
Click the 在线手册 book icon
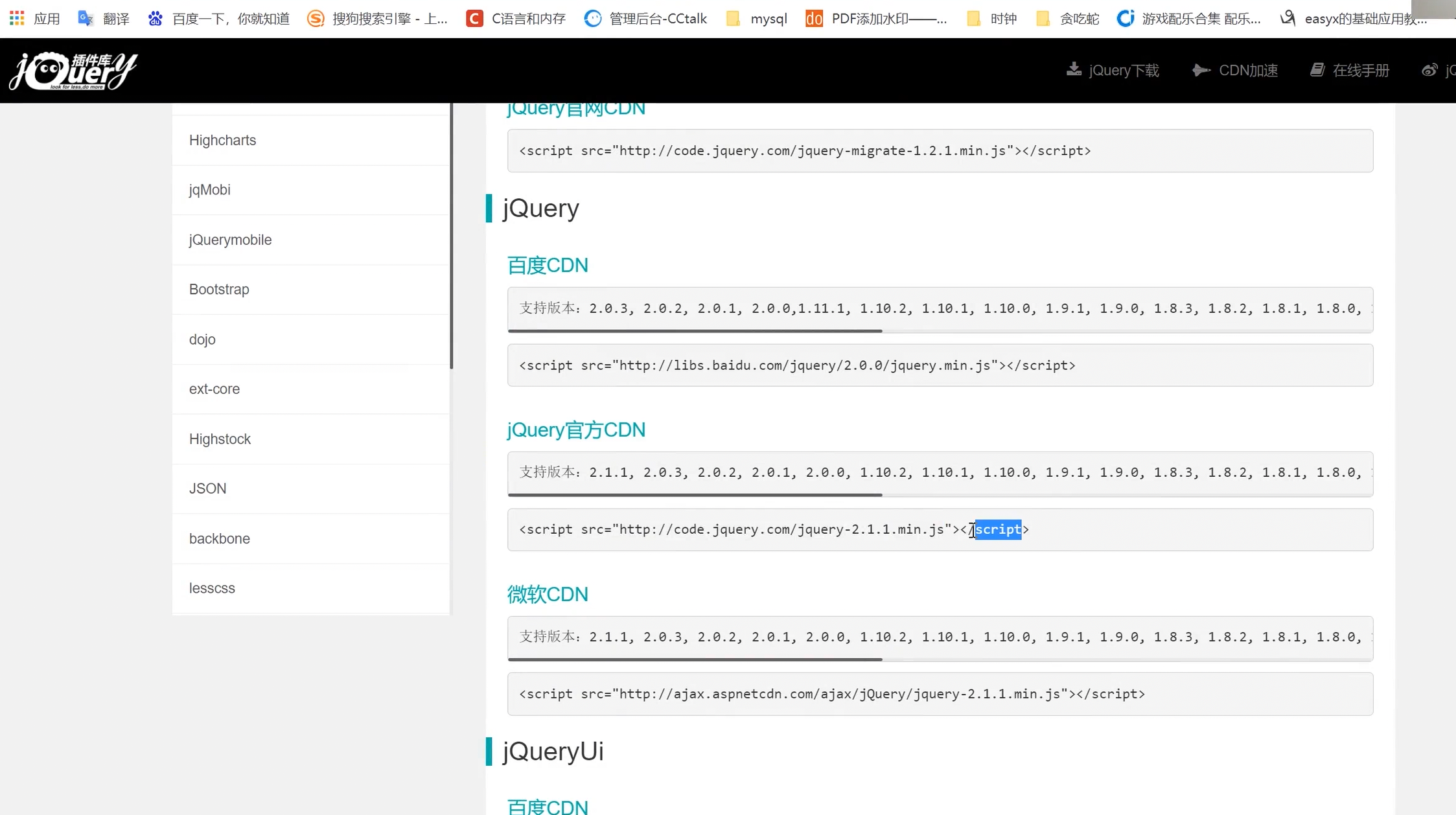(x=1317, y=69)
